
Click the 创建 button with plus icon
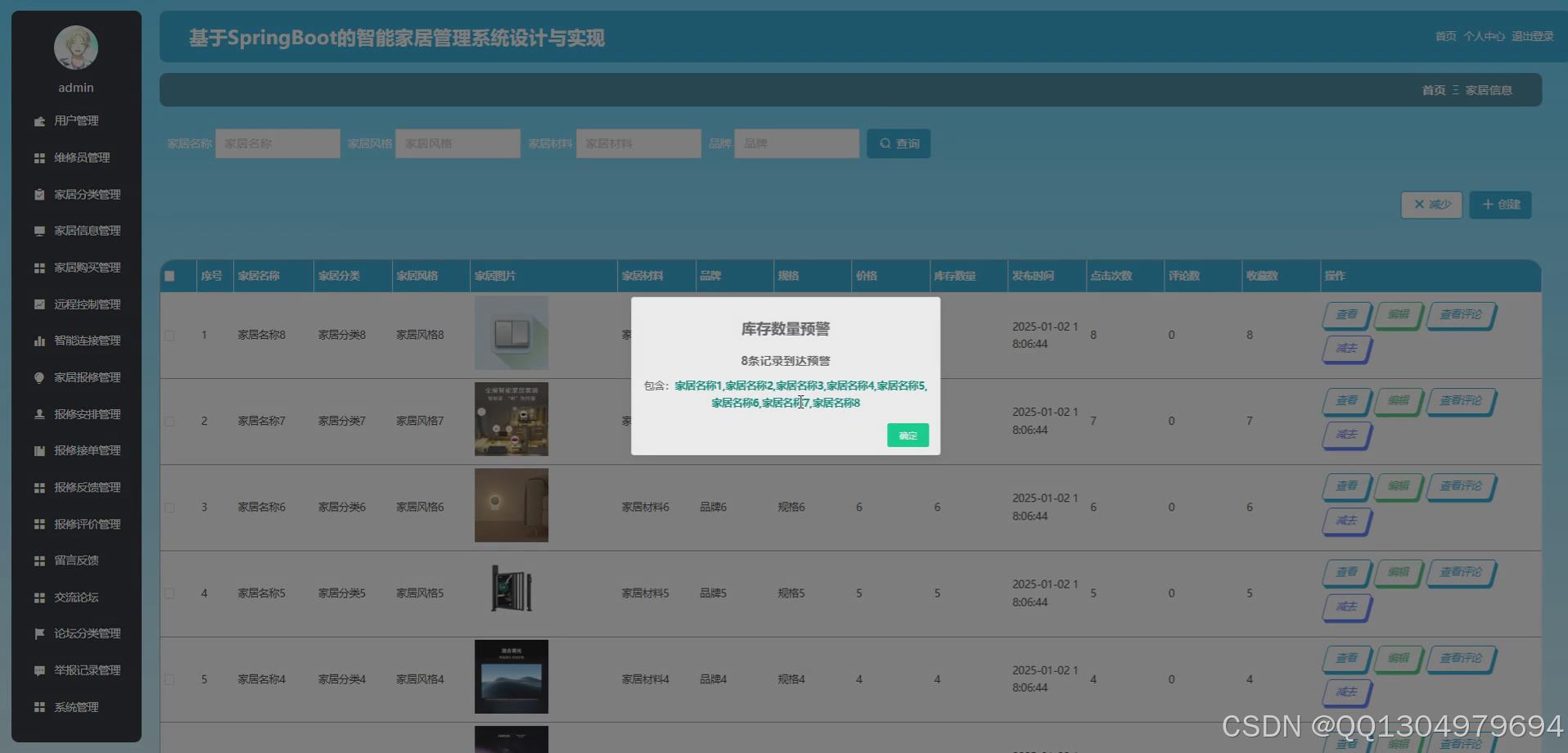[1501, 205]
